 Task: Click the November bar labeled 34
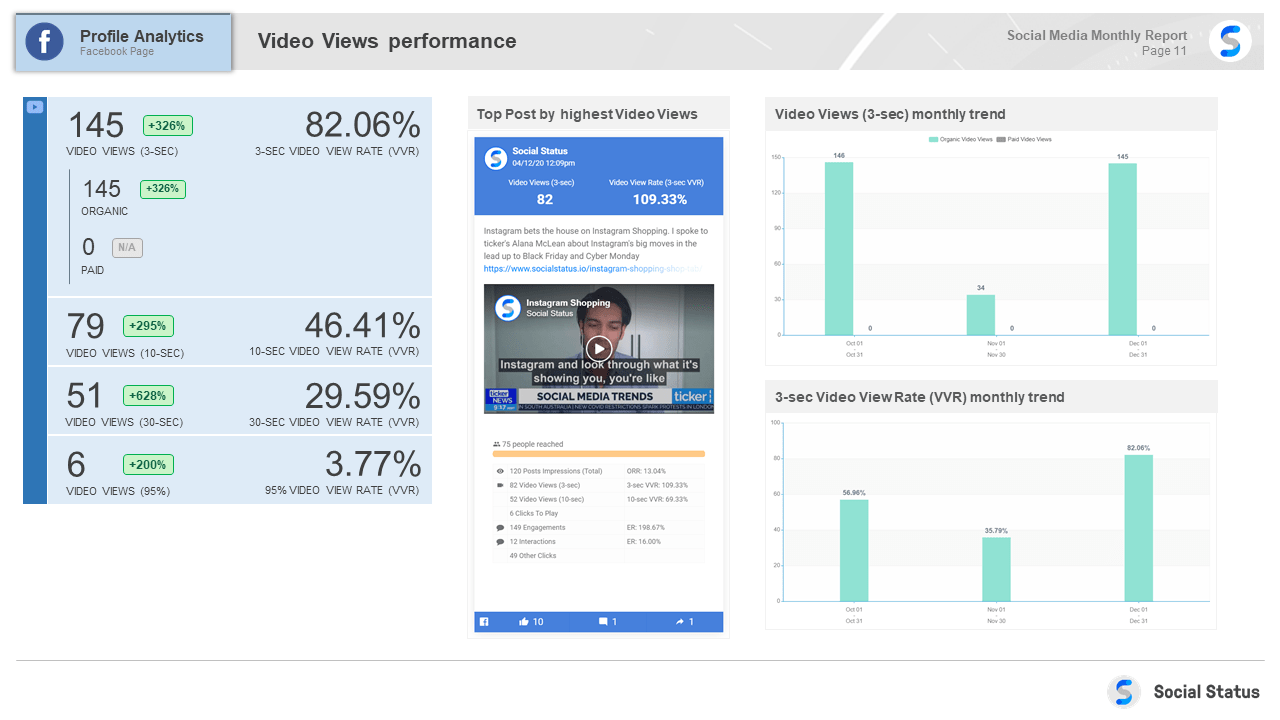[981, 314]
